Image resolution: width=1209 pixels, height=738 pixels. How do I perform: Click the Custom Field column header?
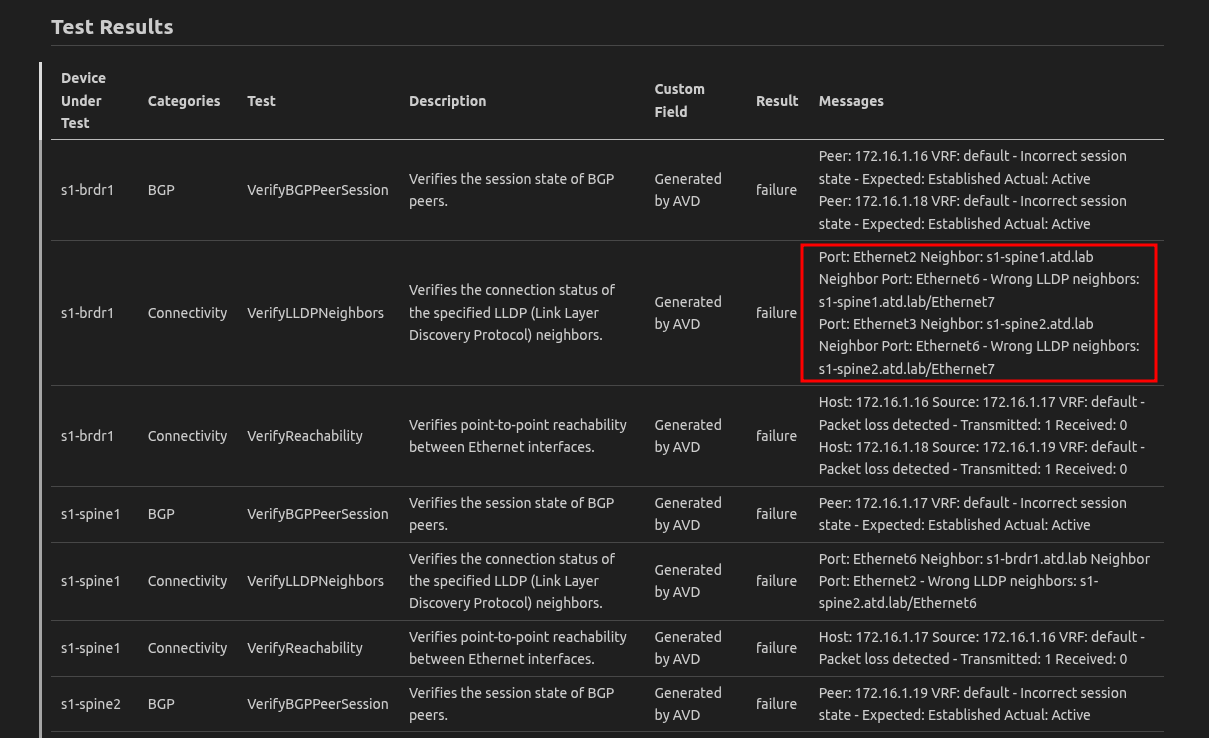click(x=679, y=101)
